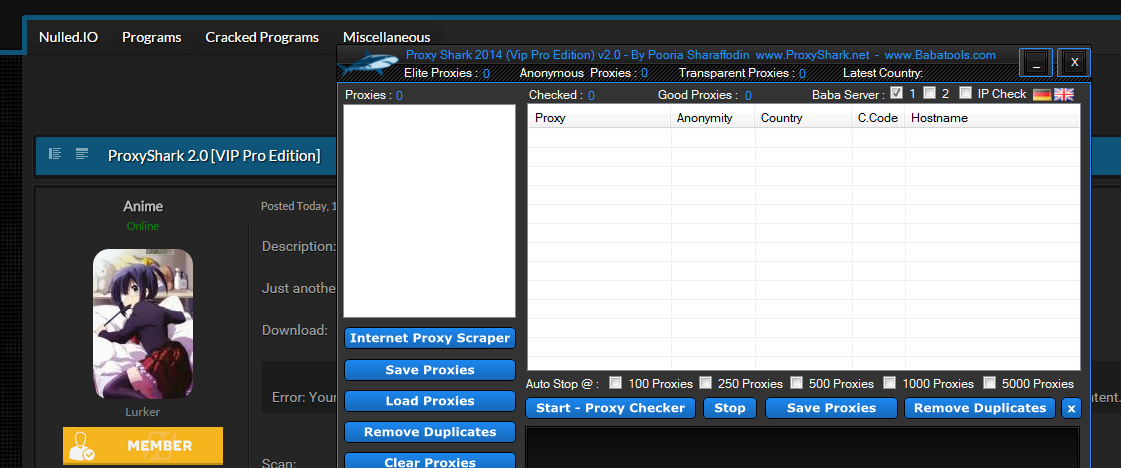The height and width of the screenshot is (468, 1121).
Task: Click the Checked counter
Action: [x=562, y=95]
